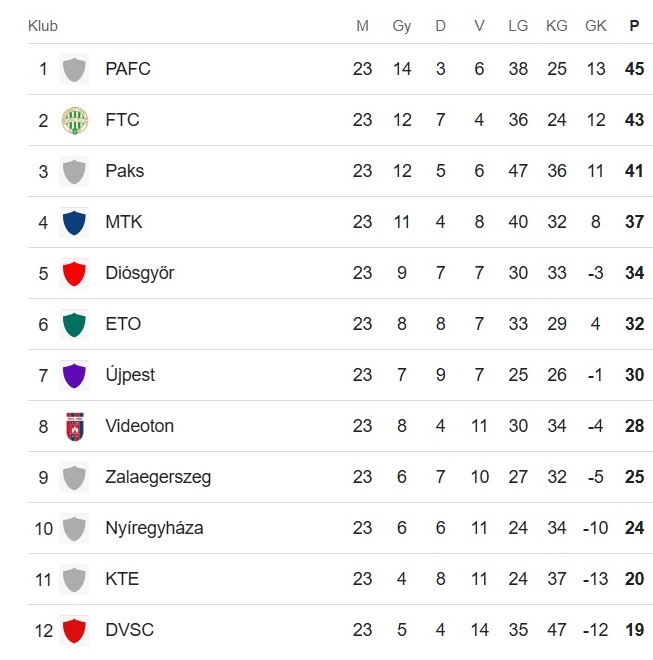Select the KTE team name
Viewport: 653px width, 660px height.
[122, 579]
